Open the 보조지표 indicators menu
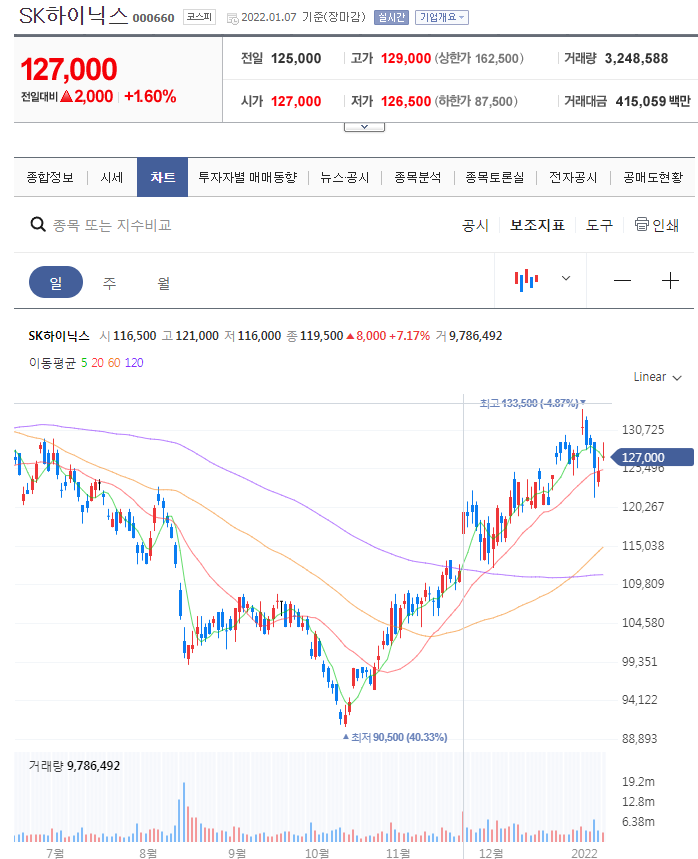Image resolution: width=698 pixels, height=859 pixels. point(537,225)
